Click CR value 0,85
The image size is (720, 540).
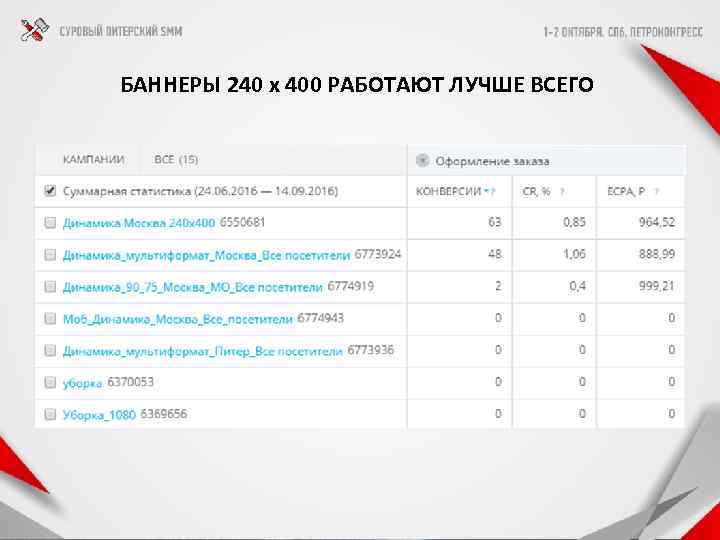click(x=574, y=222)
